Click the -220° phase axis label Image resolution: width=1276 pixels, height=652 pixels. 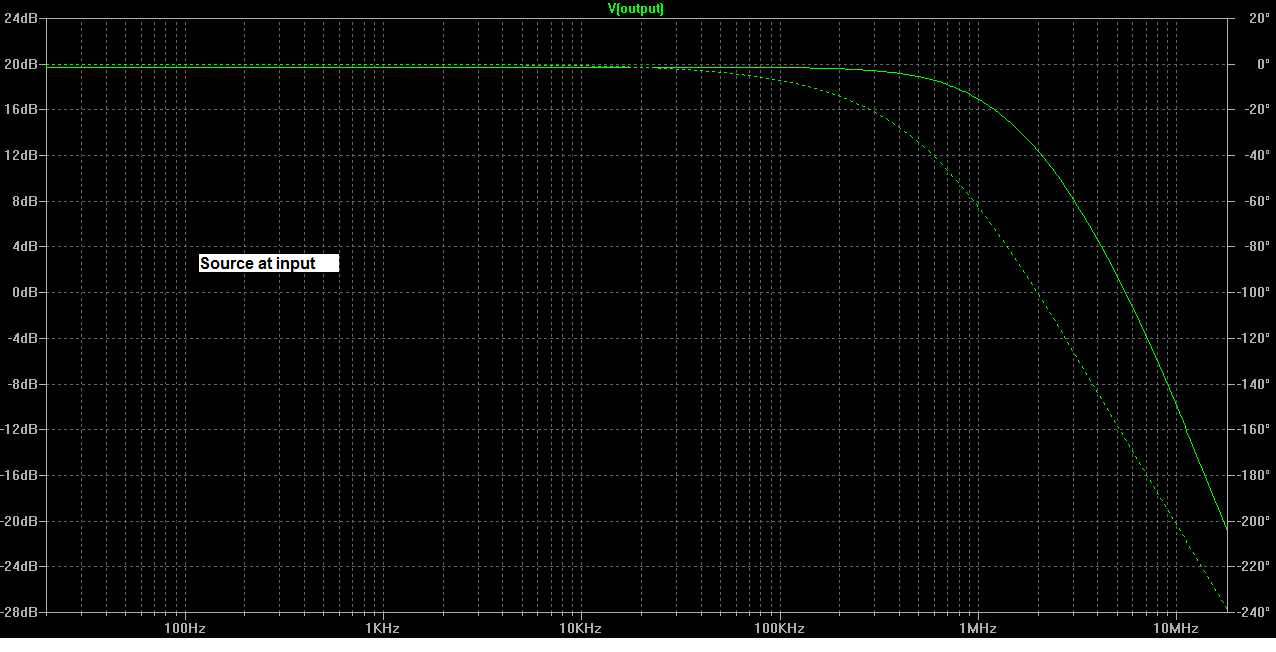[1255, 566]
